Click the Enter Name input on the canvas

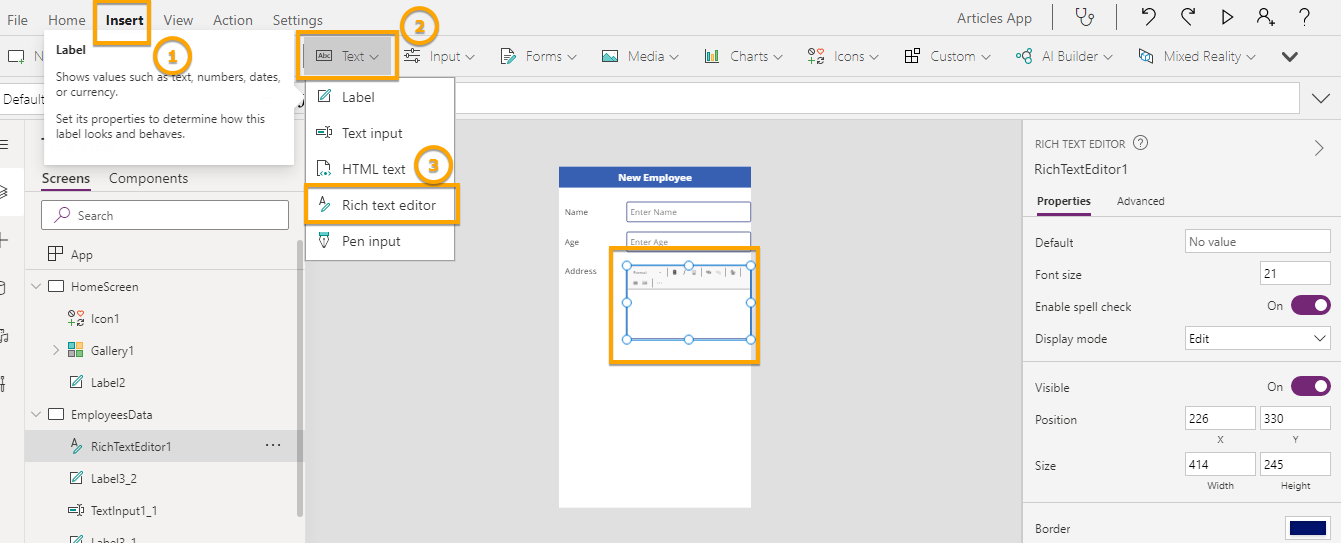(x=688, y=212)
